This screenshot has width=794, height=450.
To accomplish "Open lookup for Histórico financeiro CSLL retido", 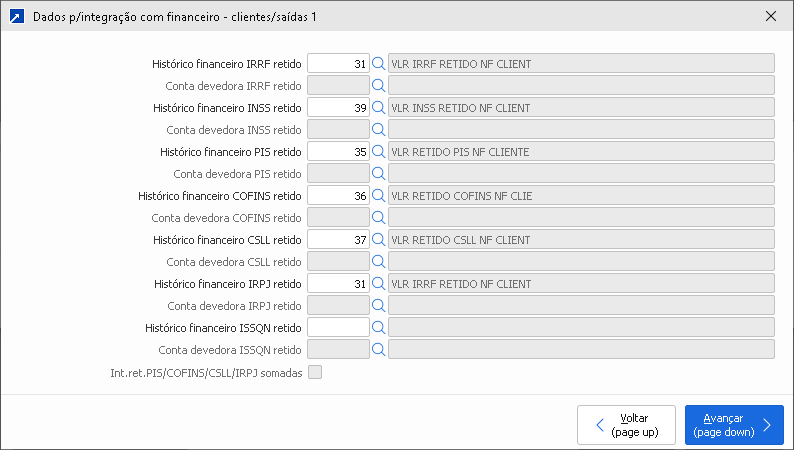I will tap(379, 239).
